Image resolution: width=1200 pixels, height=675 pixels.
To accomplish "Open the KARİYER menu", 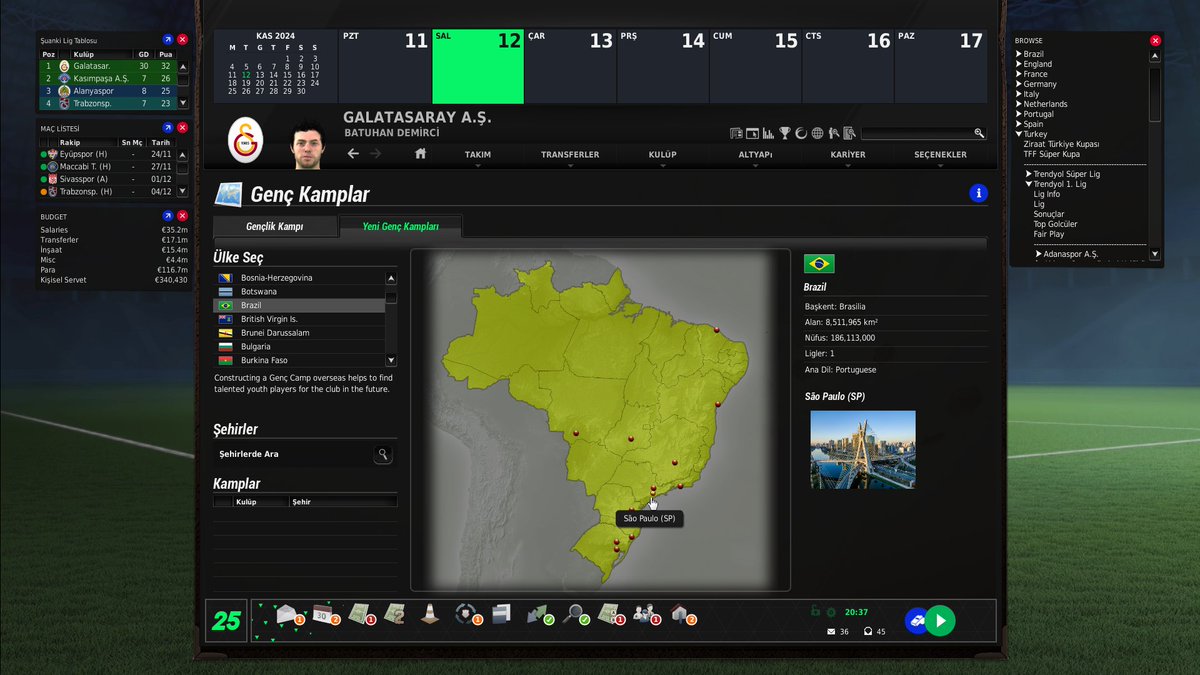I will pyautogui.click(x=848, y=155).
